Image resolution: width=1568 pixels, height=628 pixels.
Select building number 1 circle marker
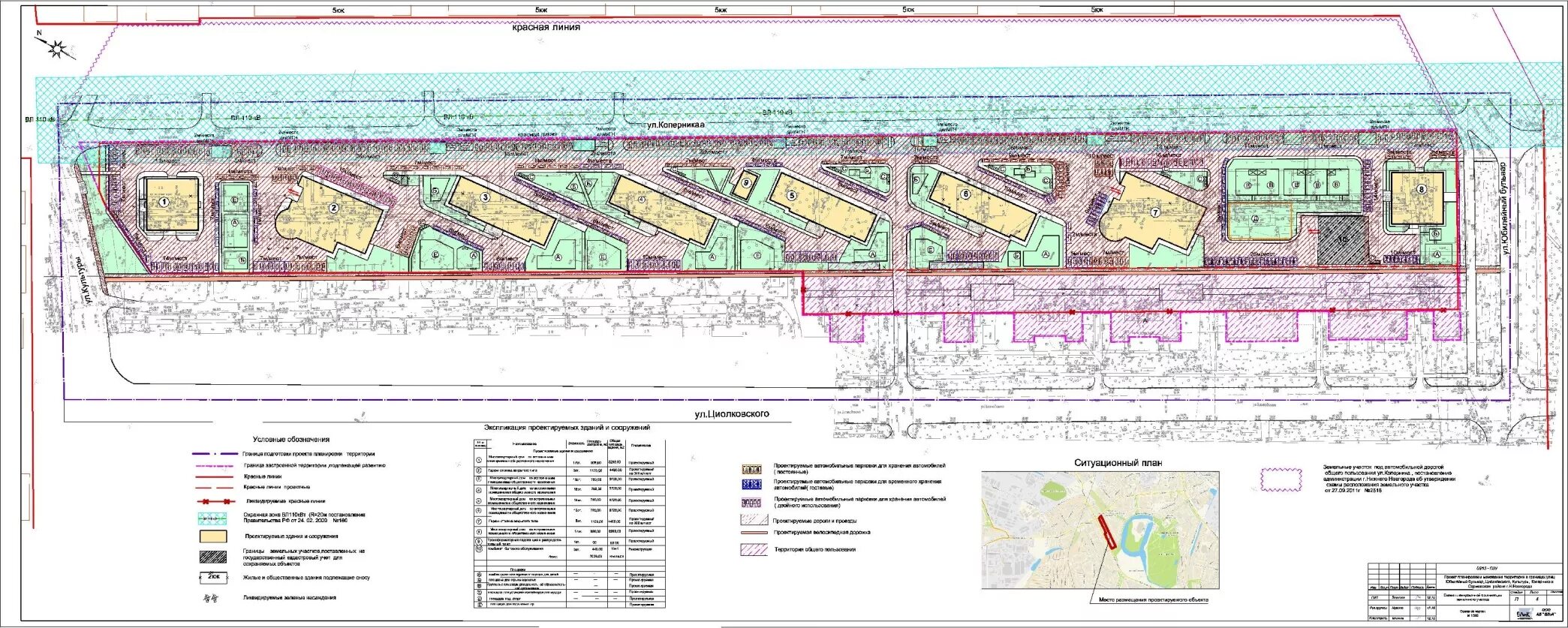pyautogui.click(x=164, y=203)
